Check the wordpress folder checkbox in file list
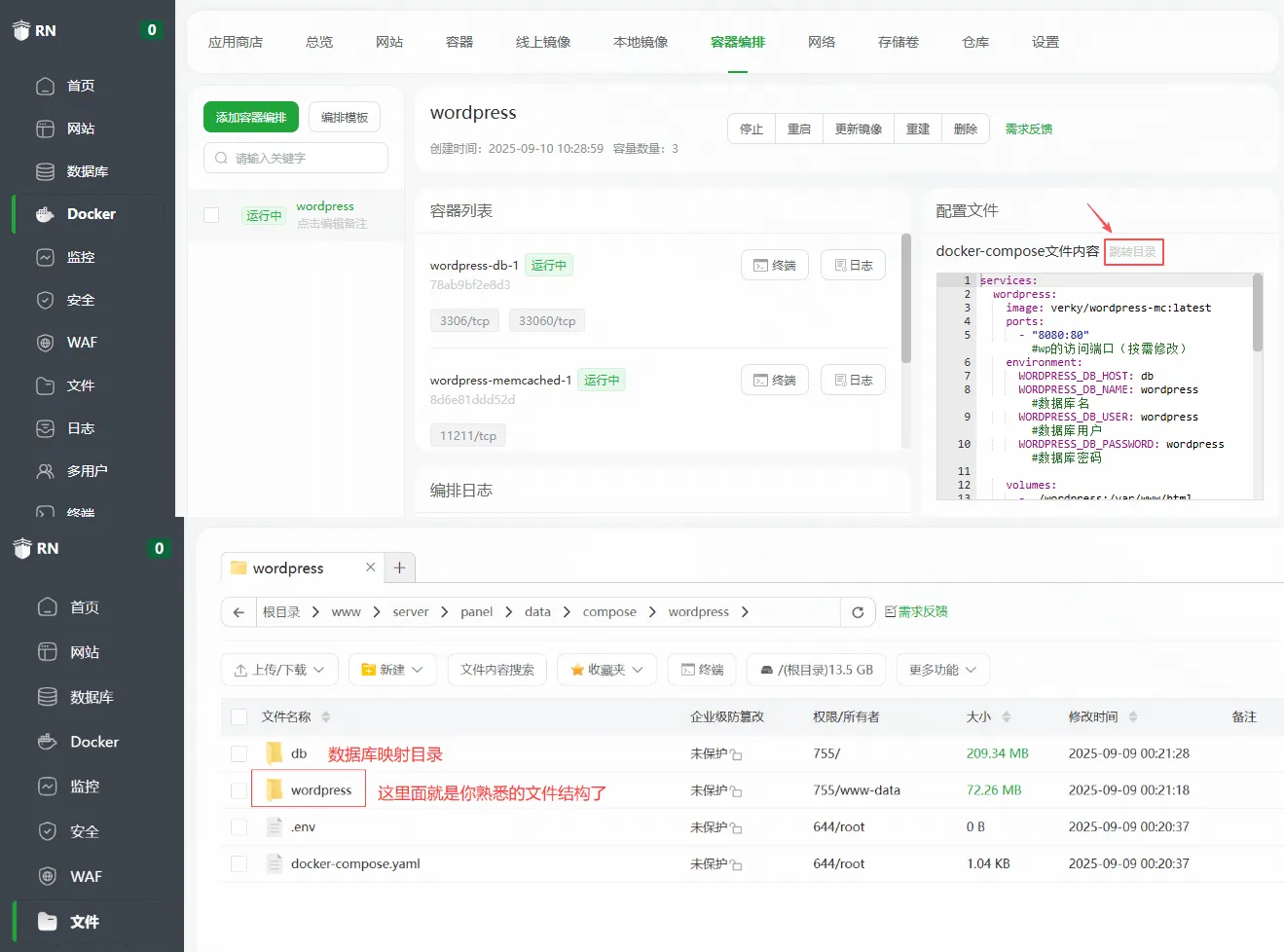Screen dimensions: 1284x952 (x=238, y=790)
